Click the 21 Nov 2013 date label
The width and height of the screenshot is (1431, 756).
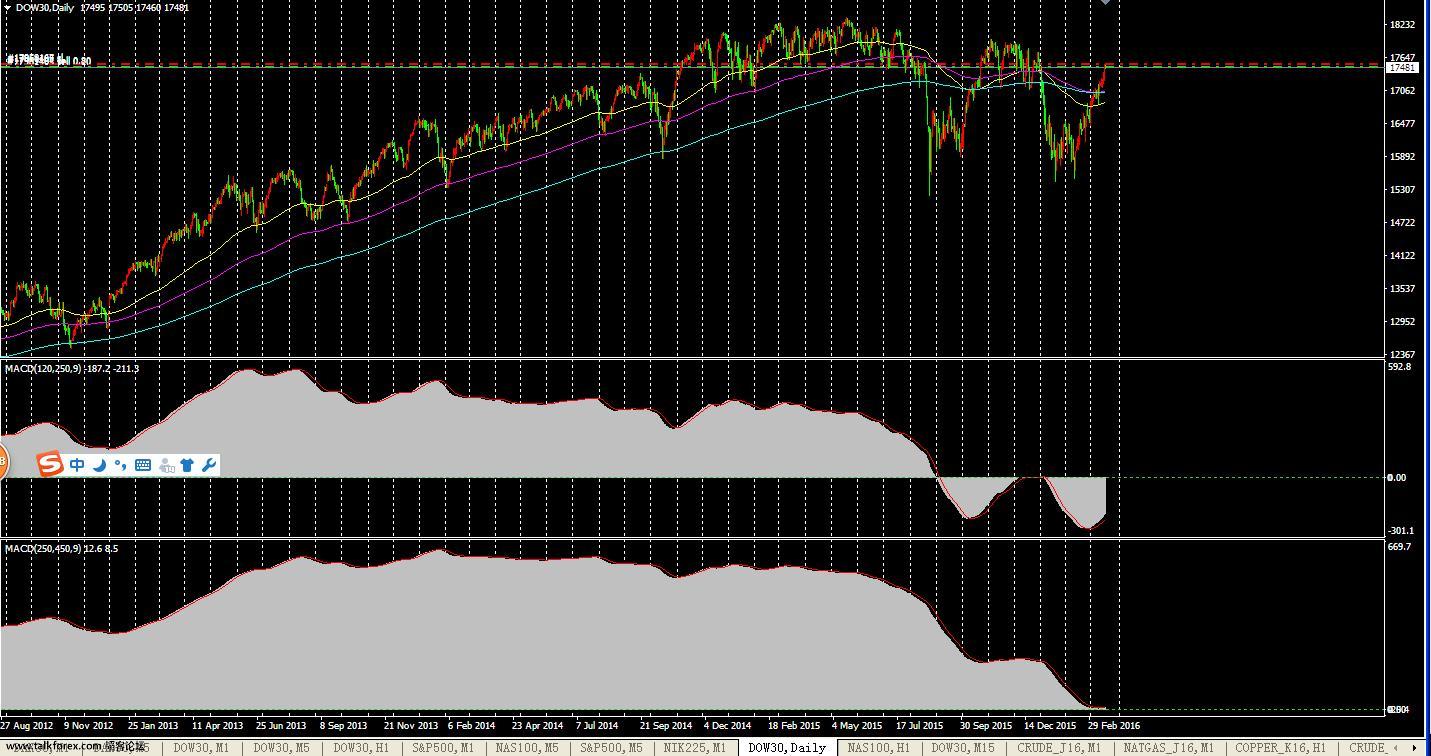[x=410, y=726]
